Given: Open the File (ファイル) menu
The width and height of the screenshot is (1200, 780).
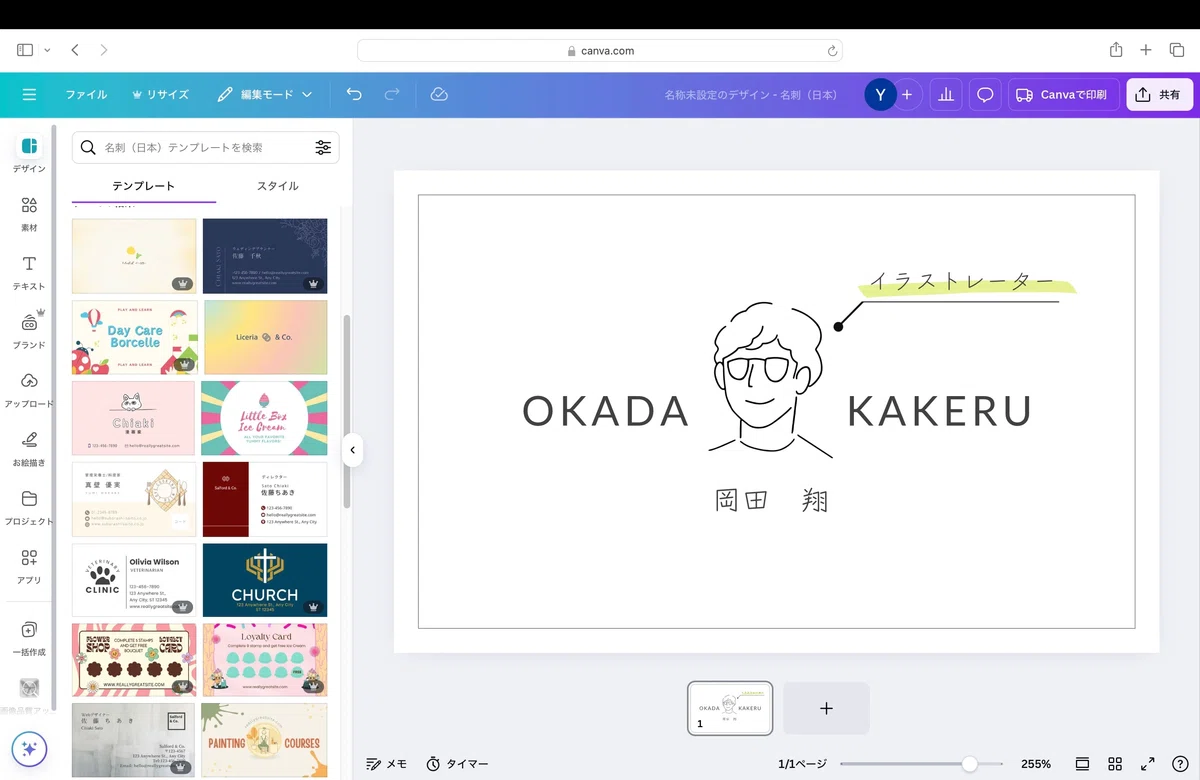Looking at the screenshot, I should (x=86, y=95).
